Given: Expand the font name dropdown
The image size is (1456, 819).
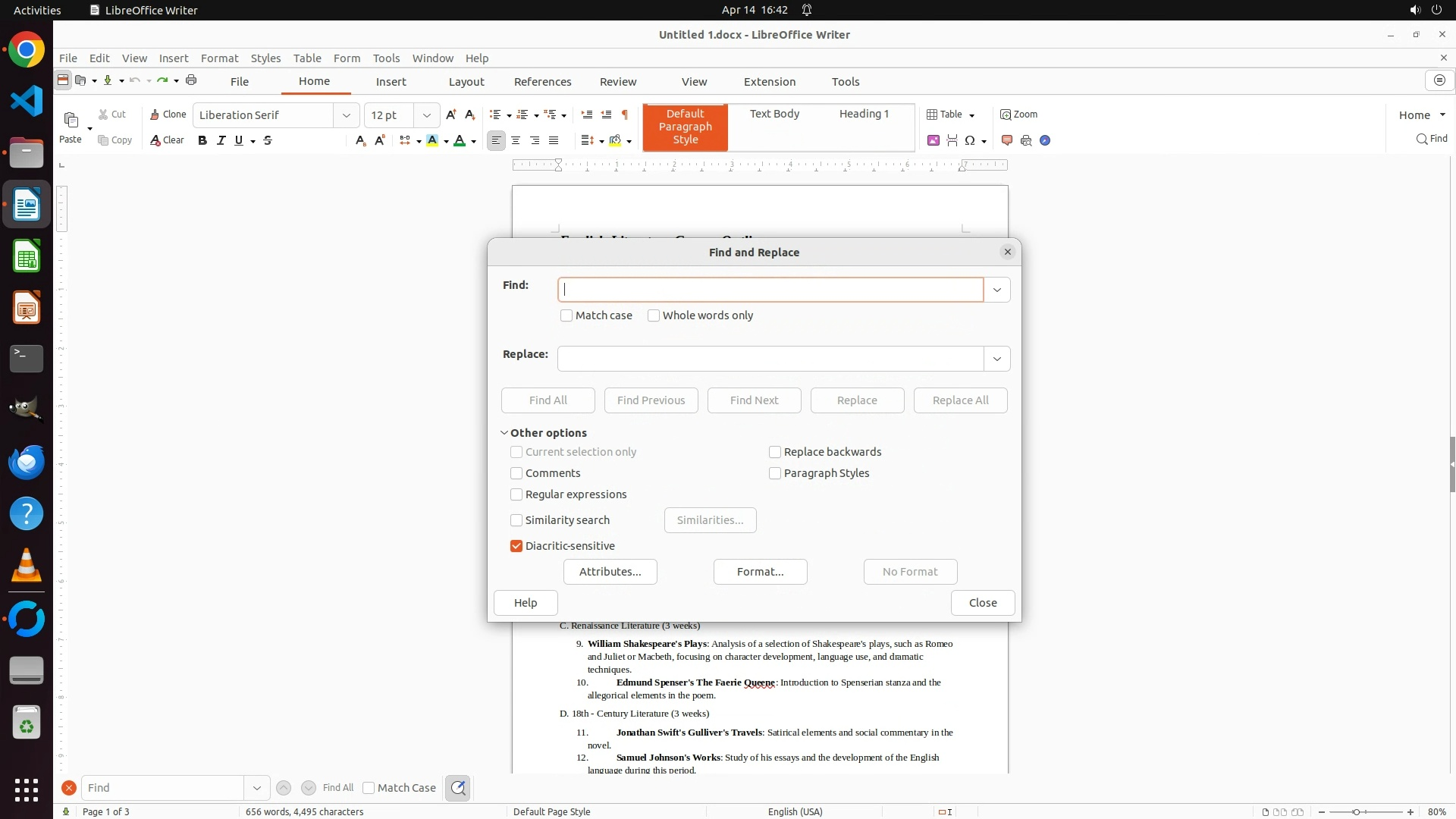Looking at the screenshot, I should coord(347,115).
